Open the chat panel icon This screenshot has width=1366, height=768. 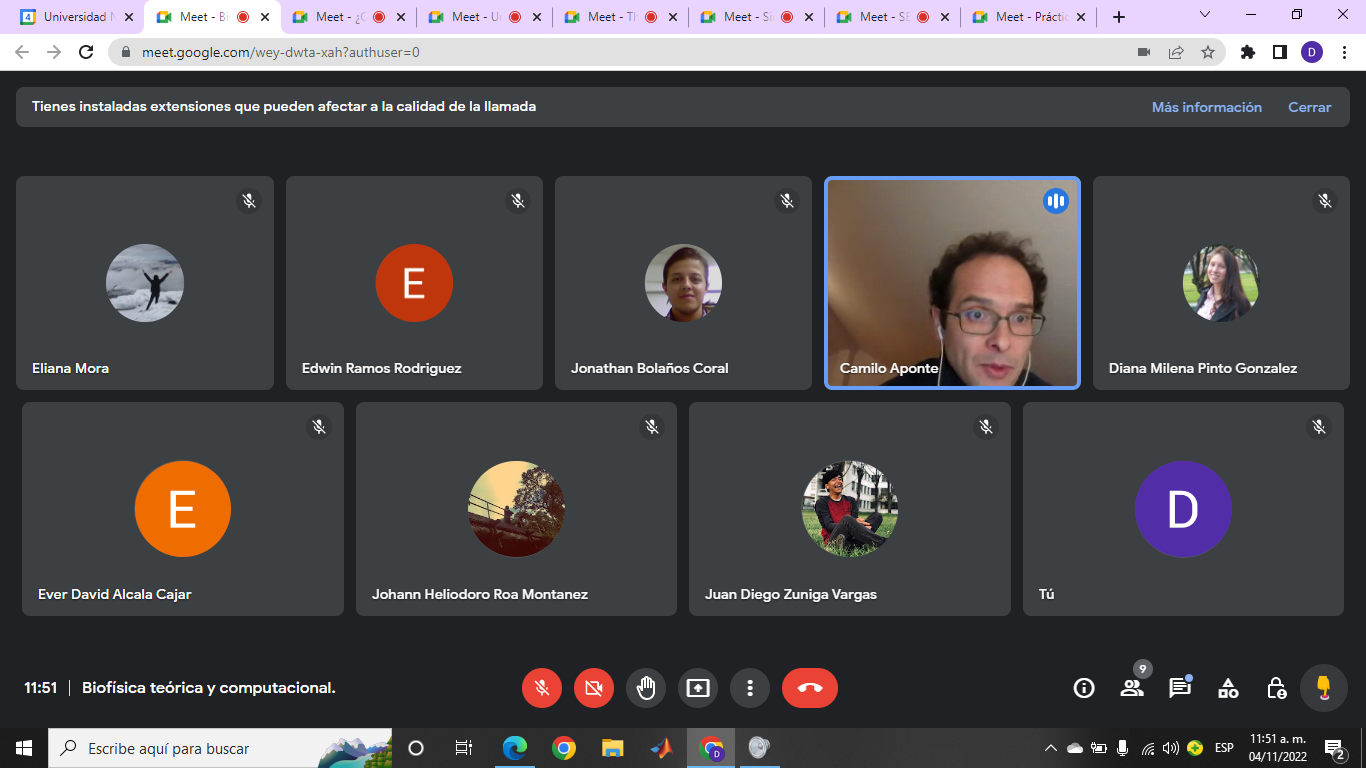(x=1180, y=688)
